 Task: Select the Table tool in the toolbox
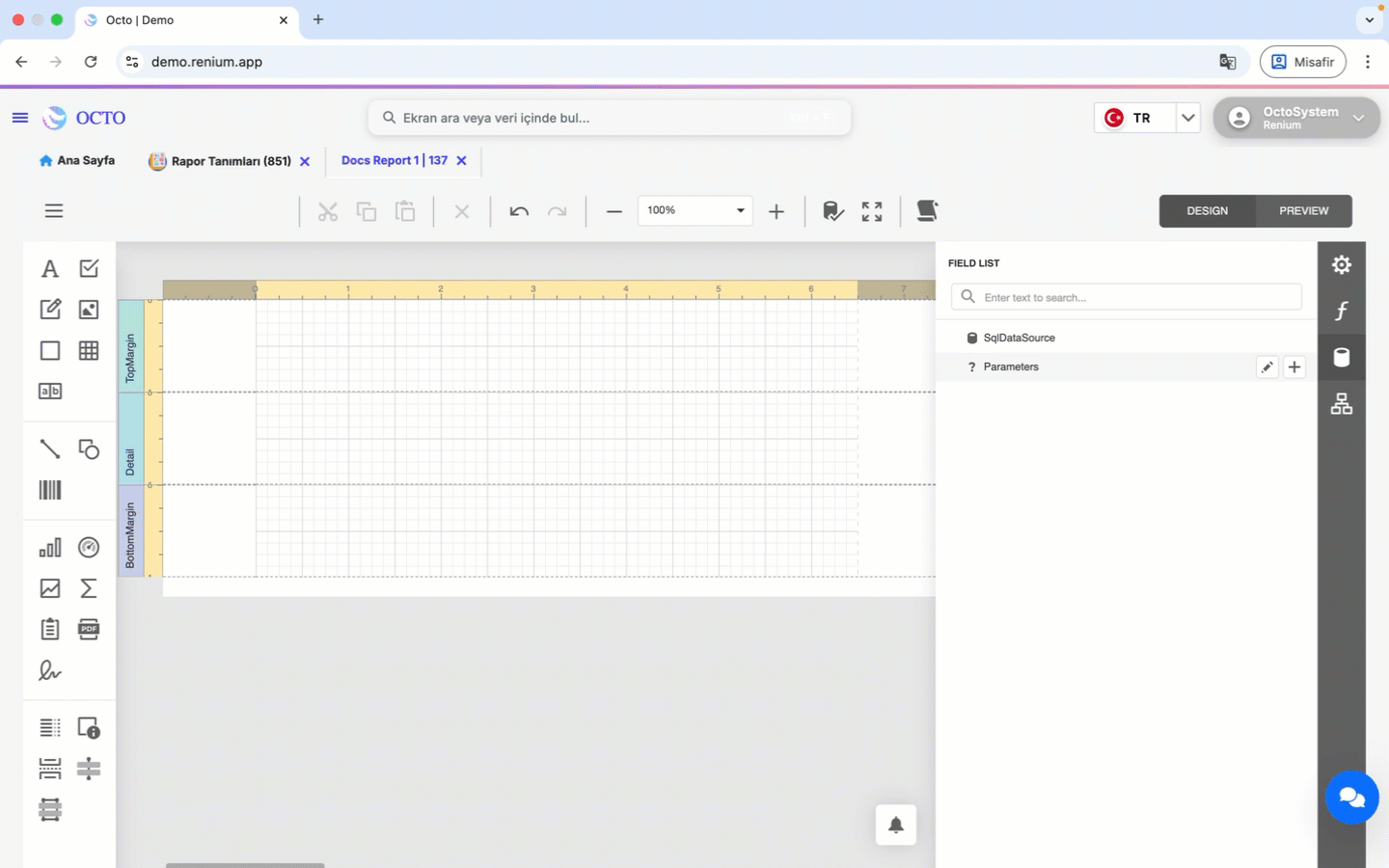coord(88,350)
